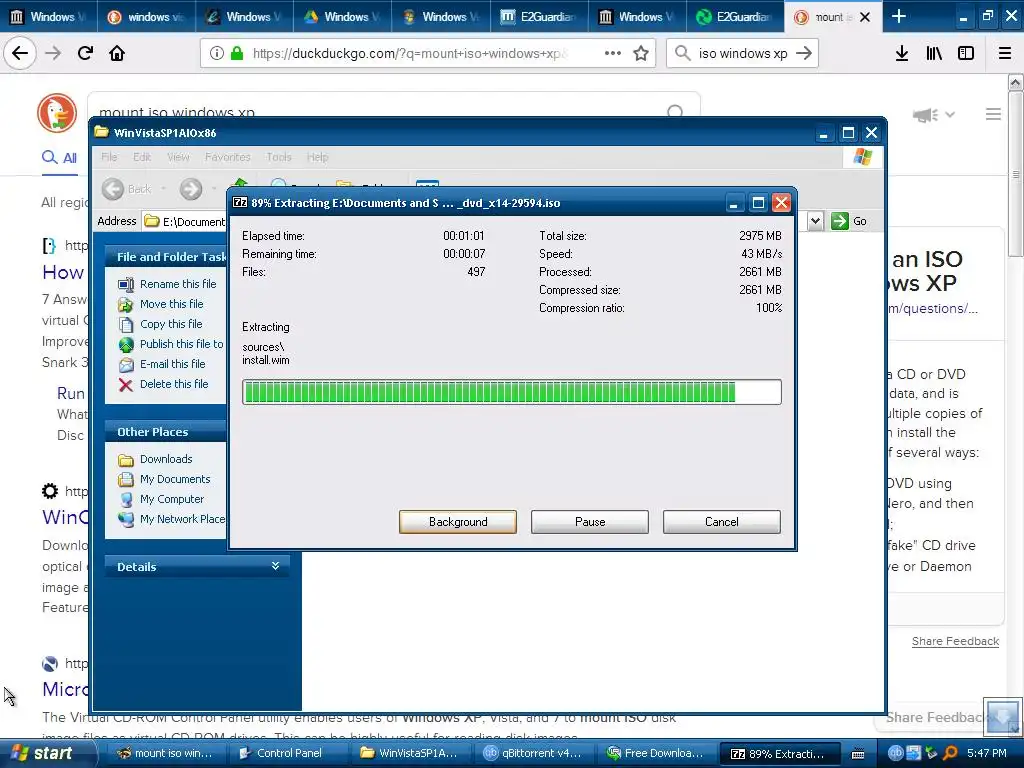
Task: Click DuckDuckGo search magnifier icon
Action: (675, 112)
